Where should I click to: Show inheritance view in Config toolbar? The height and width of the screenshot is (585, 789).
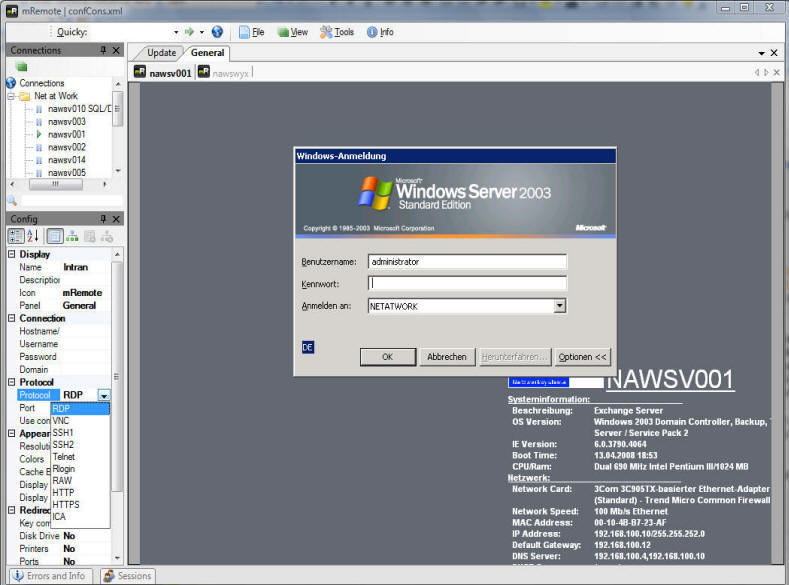pyautogui.click(x=72, y=236)
